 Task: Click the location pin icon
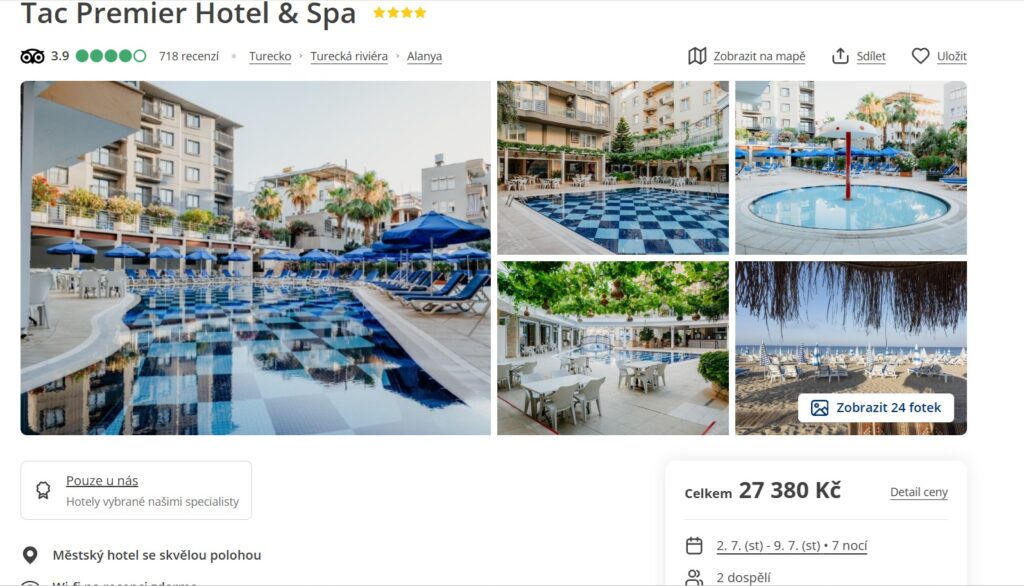click(x=30, y=555)
